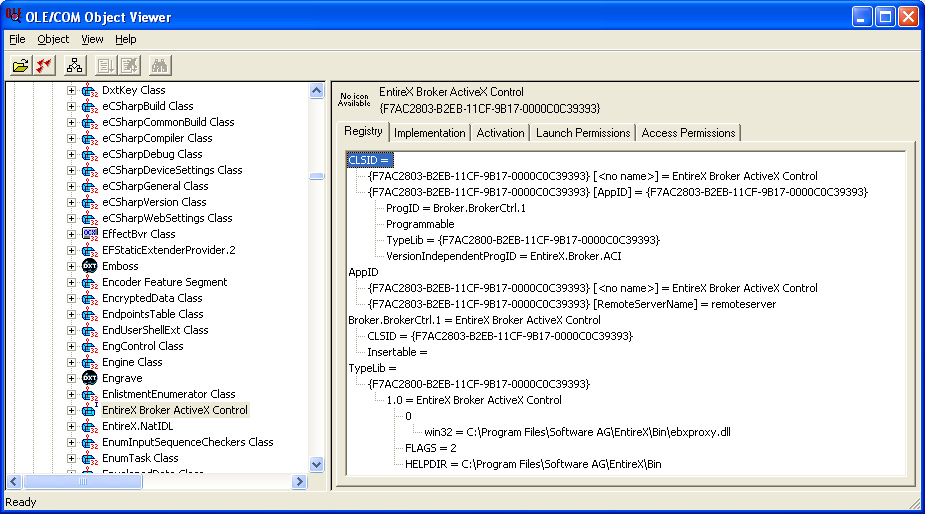Expand the eCSharpCommonBuild Class node
Screen dimensions: 925x514
click(71, 122)
